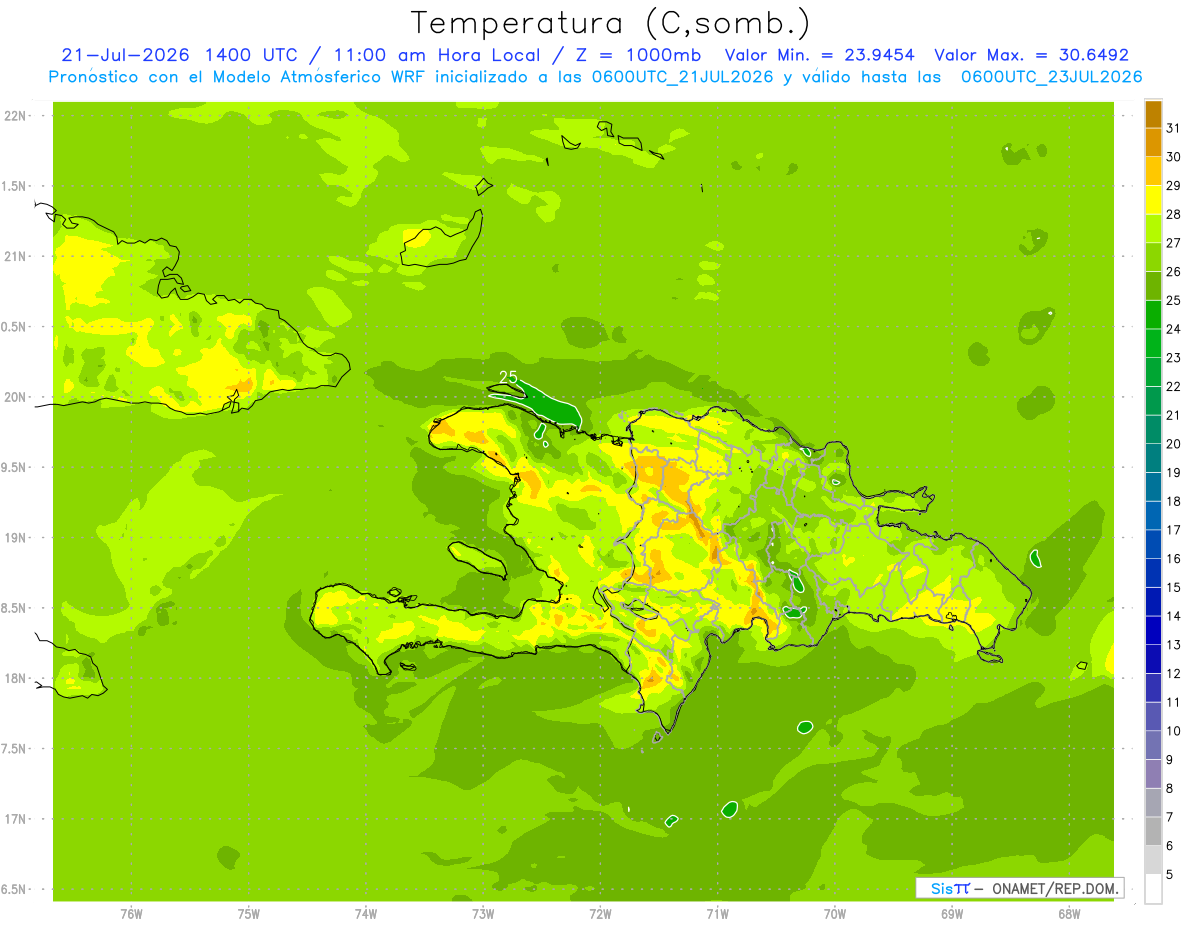Click the '73W' longitude label

[483, 914]
